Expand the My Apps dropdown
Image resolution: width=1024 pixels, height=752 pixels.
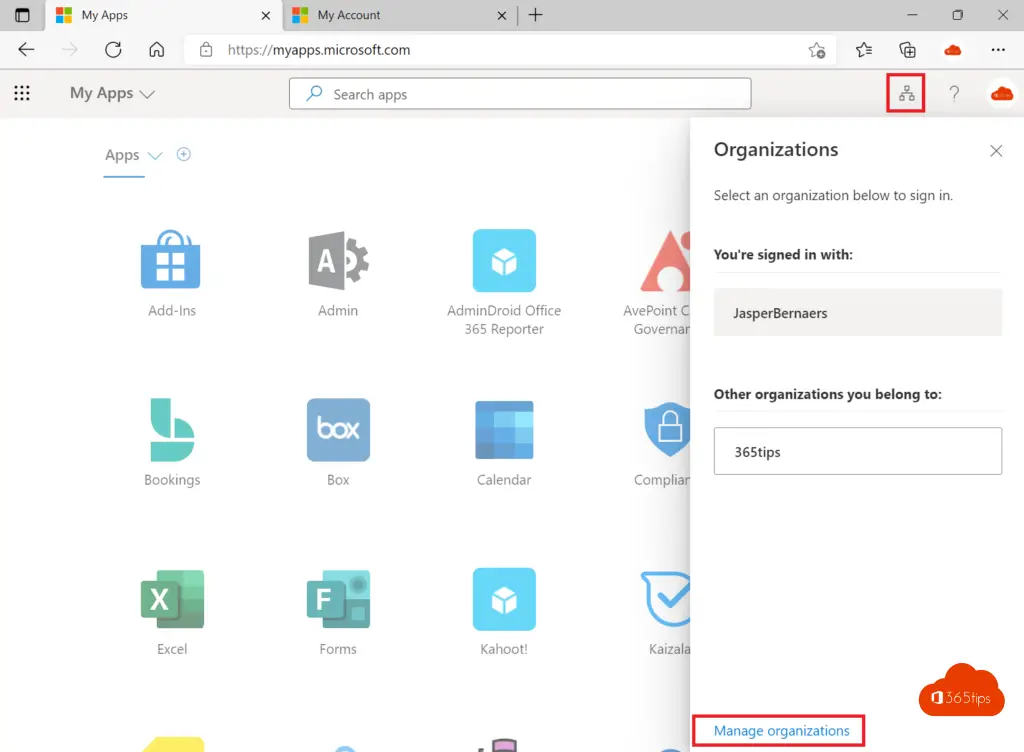[x=112, y=93]
